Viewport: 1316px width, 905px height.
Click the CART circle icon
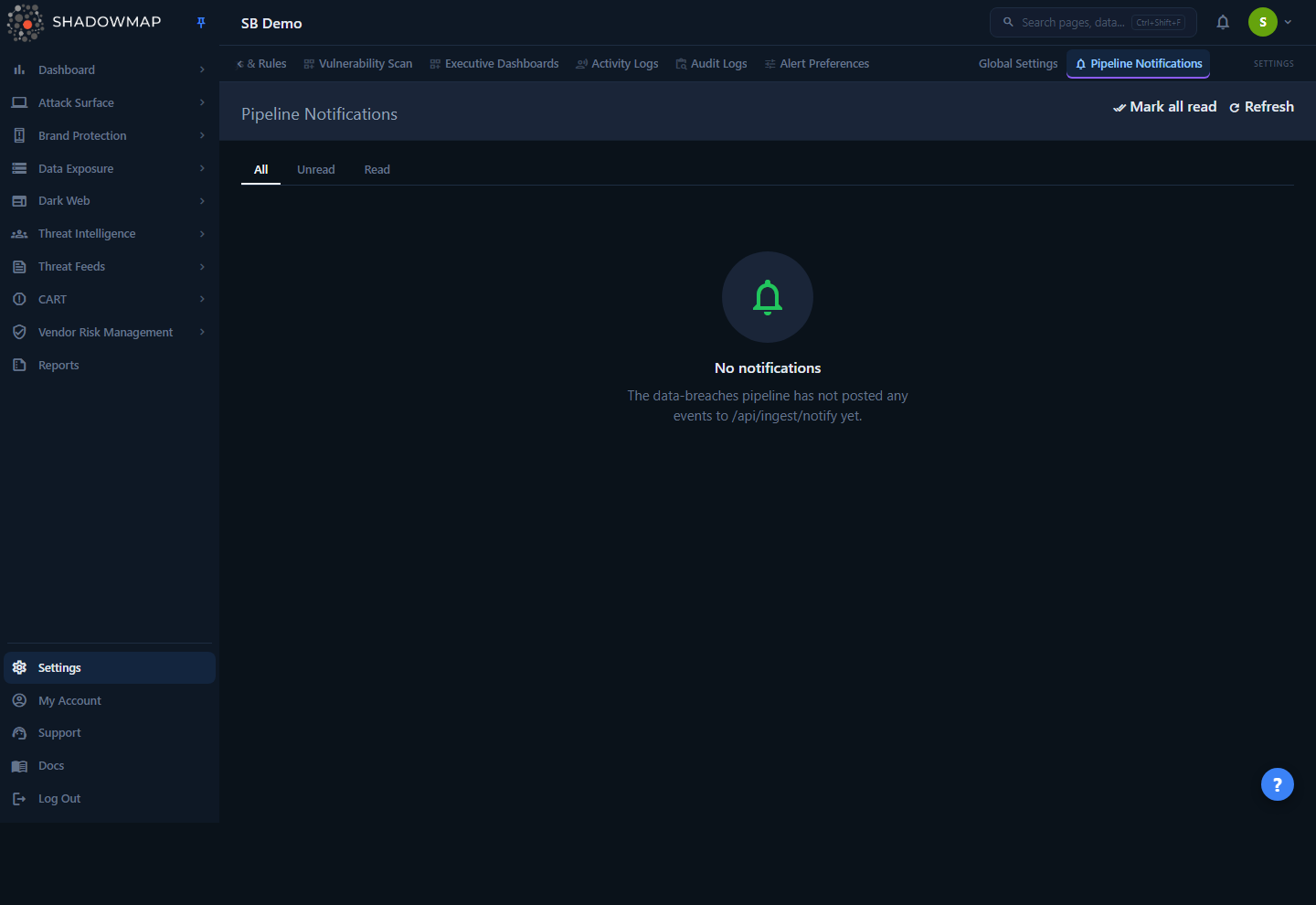19,299
